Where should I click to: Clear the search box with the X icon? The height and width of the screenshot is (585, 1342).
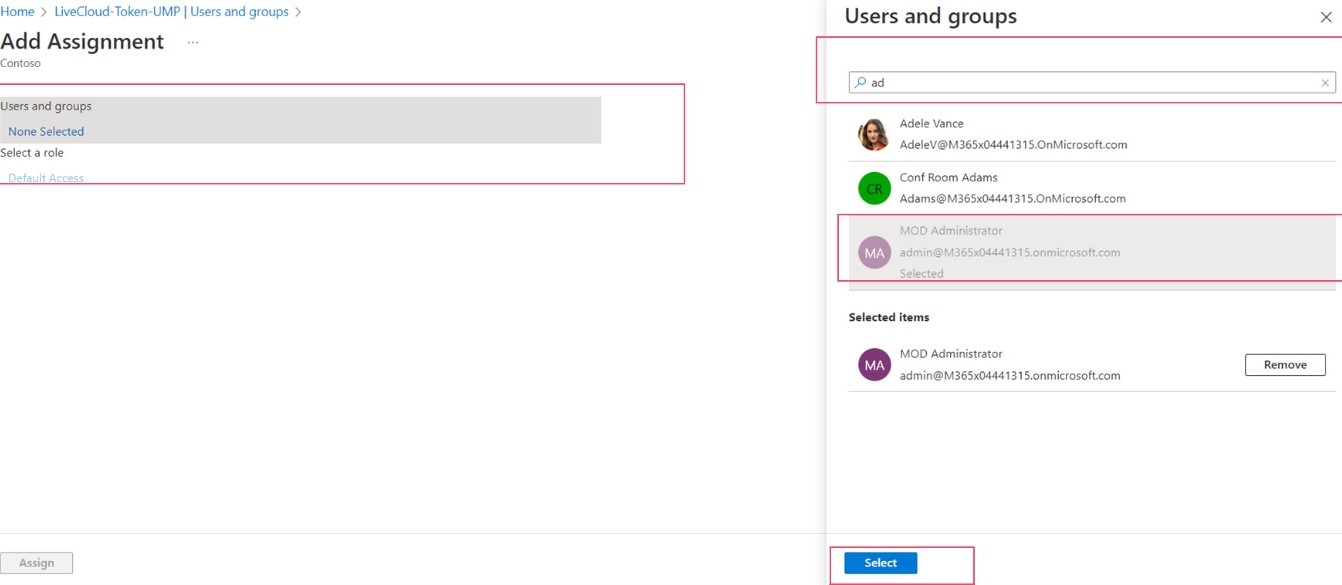1325,83
